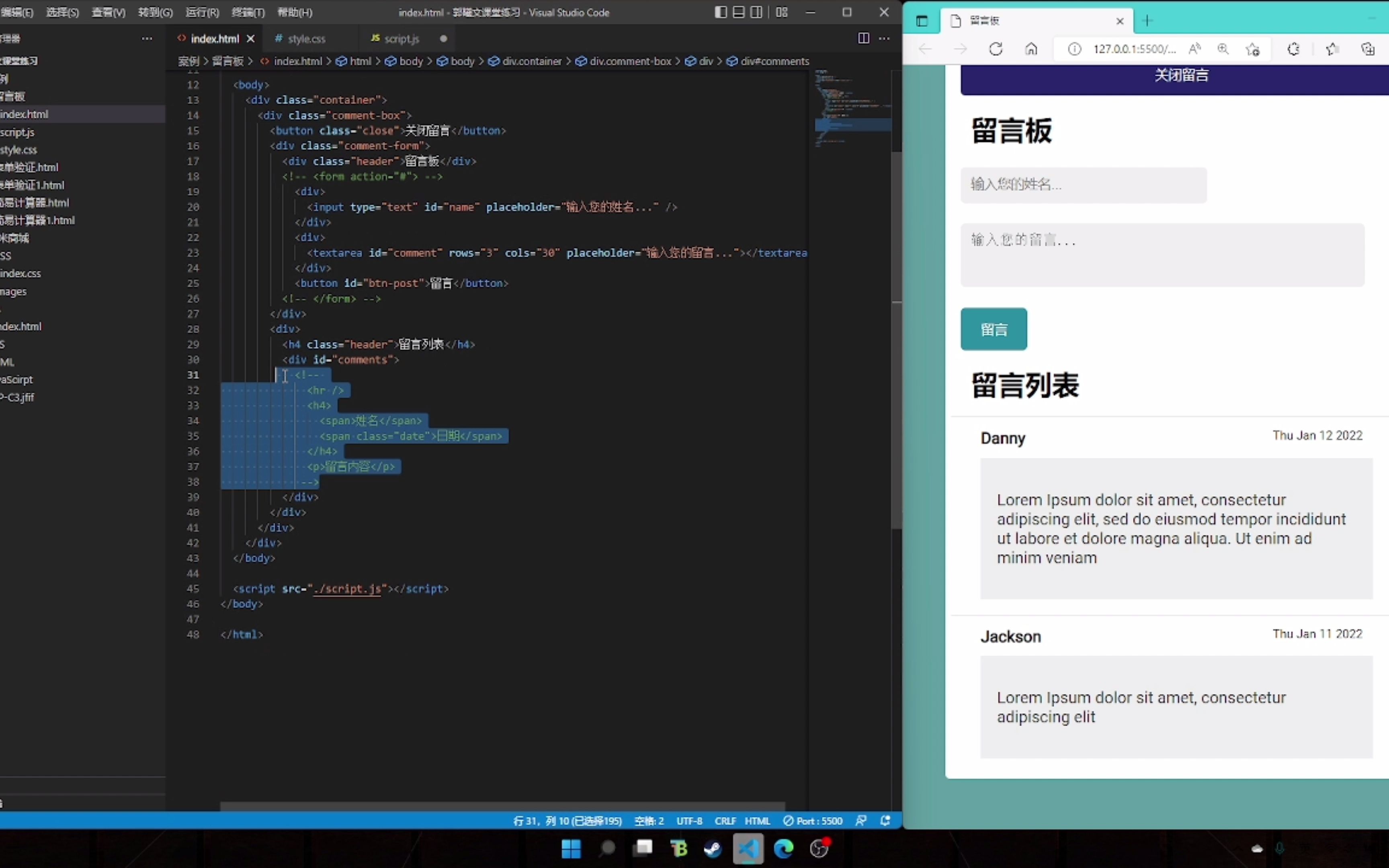Toggle bottom panel layout icon in VS Code title bar

pos(739,12)
